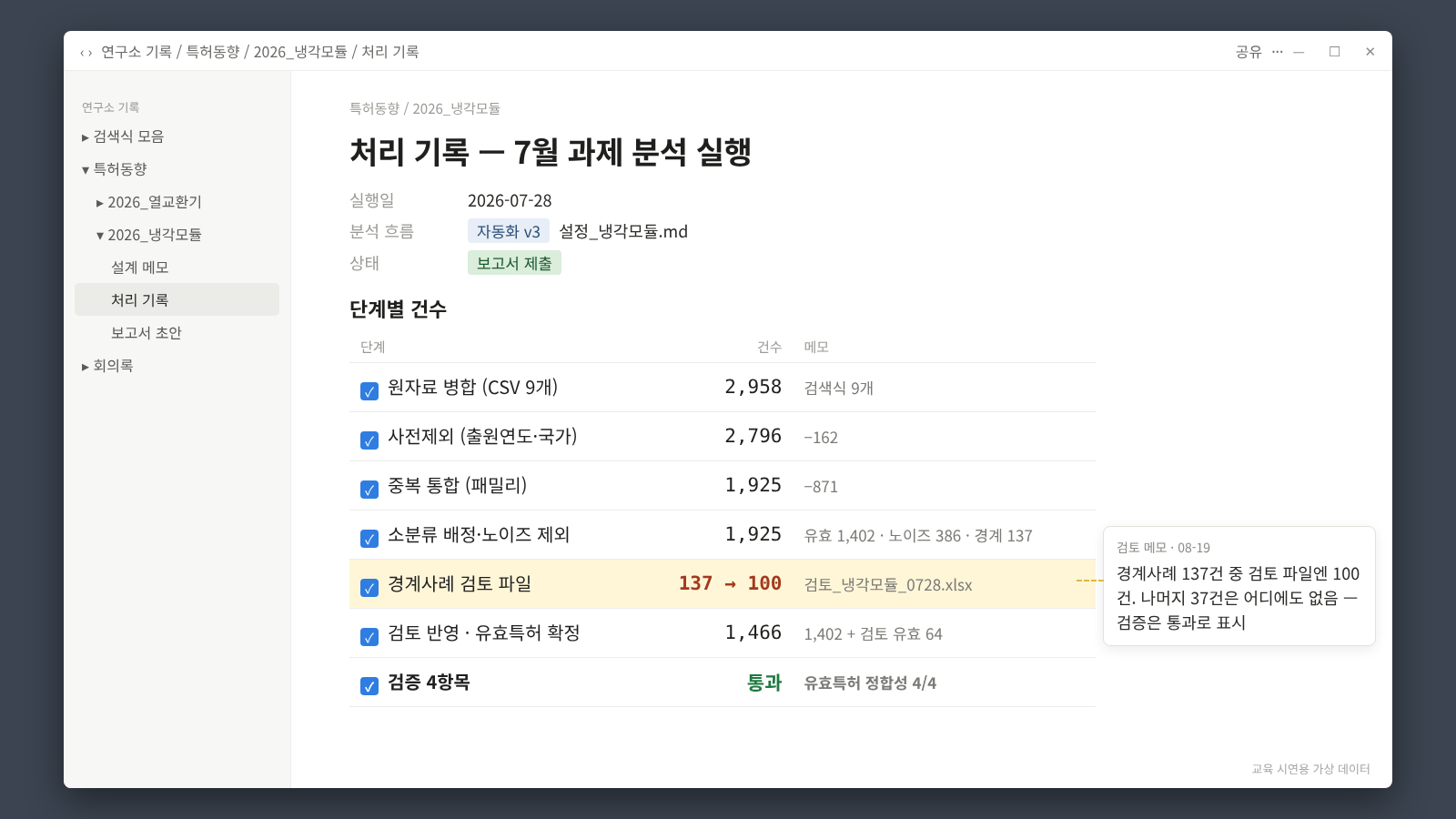Viewport: 1456px width, 819px height.
Task: Click the count 2,796
Action: tap(753, 436)
